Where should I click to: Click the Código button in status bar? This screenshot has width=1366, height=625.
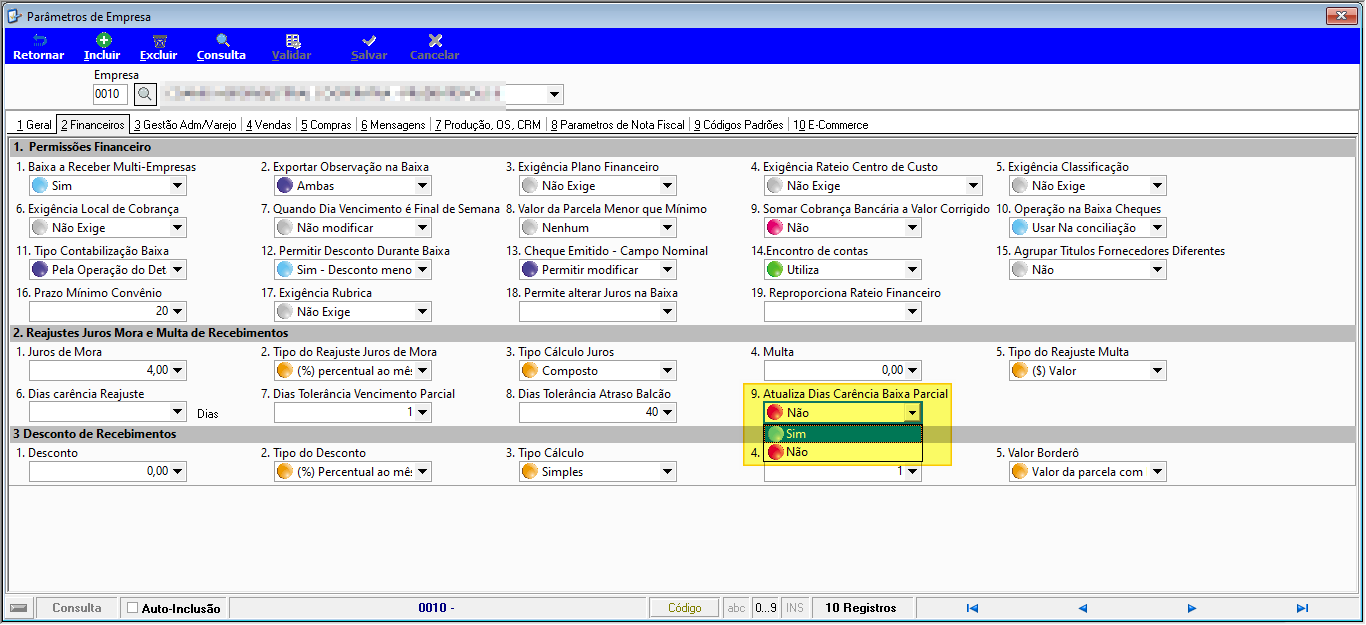click(684, 608)
